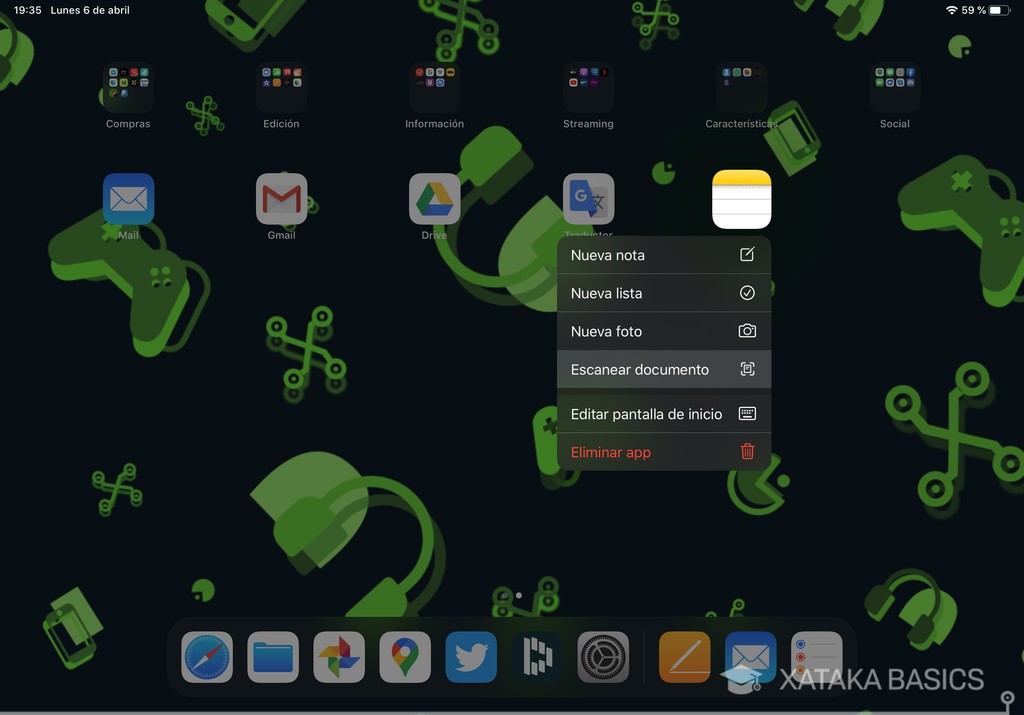The height and width of the screenshot is (715, 1024).
Task: Open the Compras folder
Action: [128, 88]
